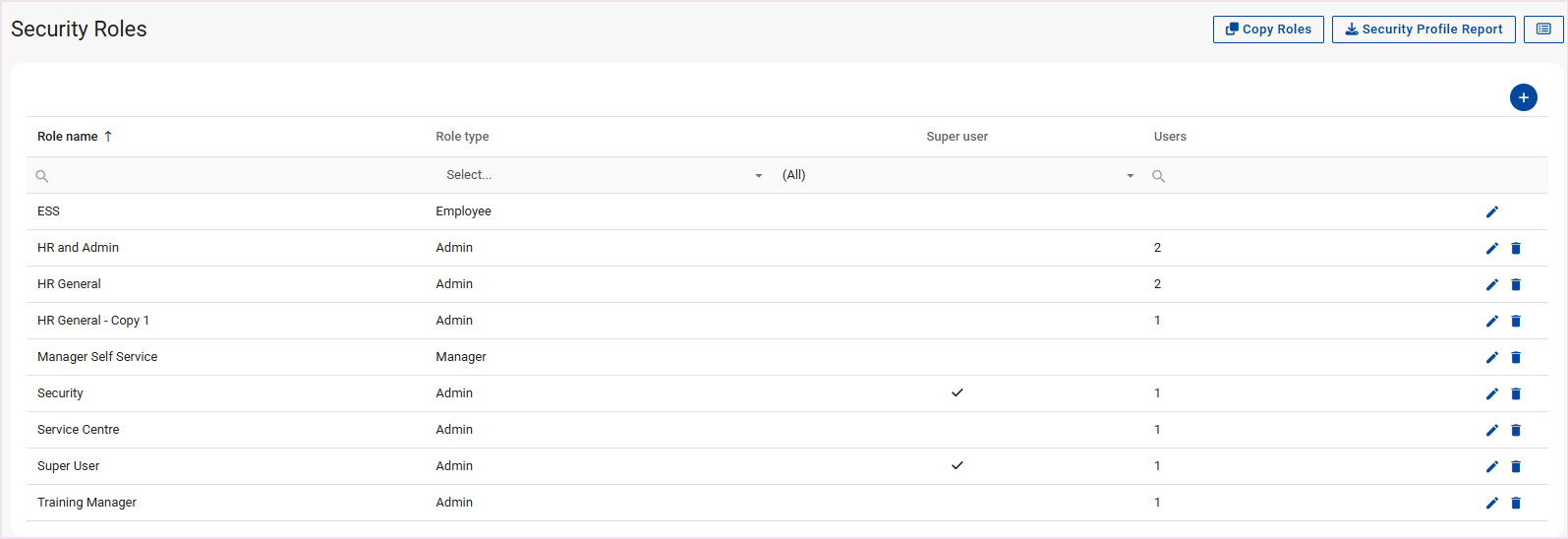Download the Security Profile Report

tap(1423, 30)
